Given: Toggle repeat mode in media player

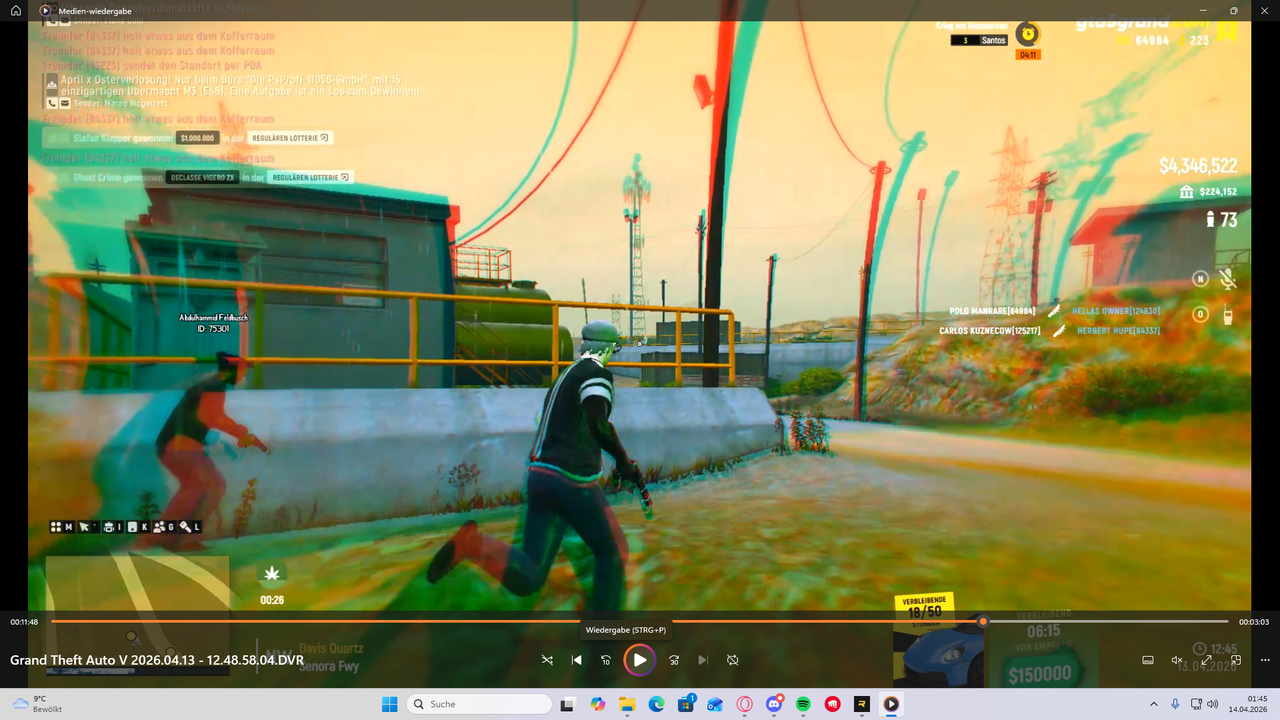Looking at the screenshot, I should click(733, 660).
